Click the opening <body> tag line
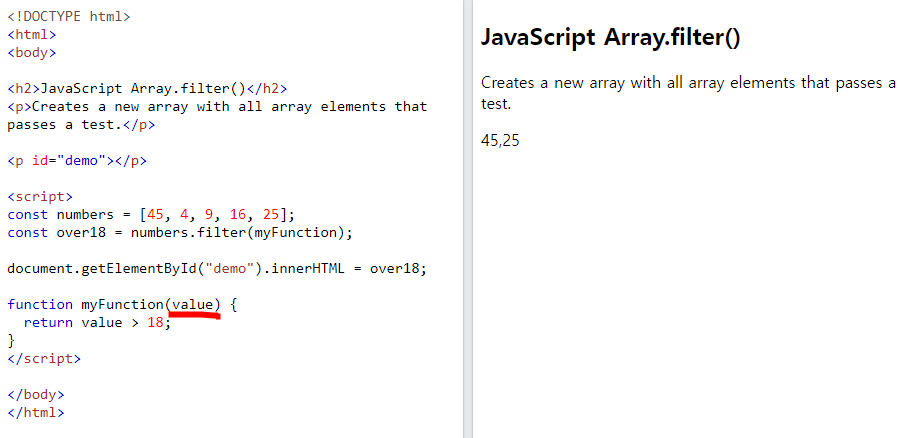The height and width of the screenshot is (438, 913). [x=32, y=52]
